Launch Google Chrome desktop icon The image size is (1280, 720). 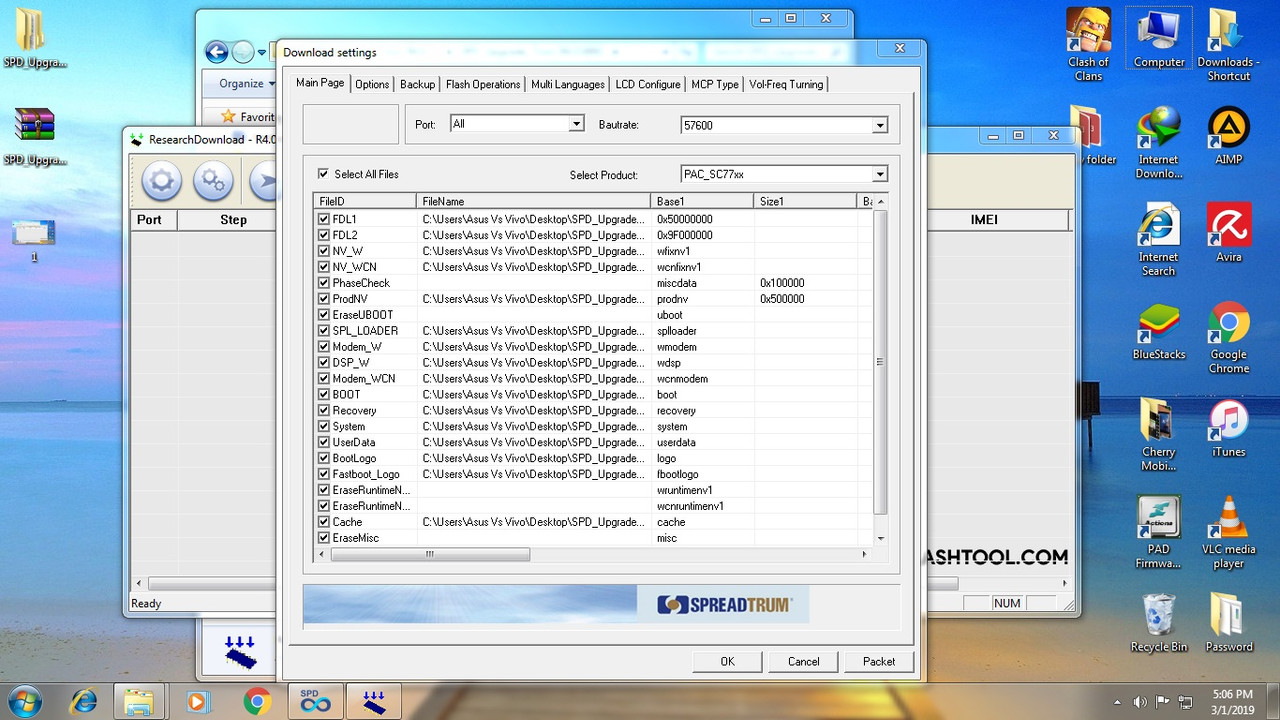1228,338
